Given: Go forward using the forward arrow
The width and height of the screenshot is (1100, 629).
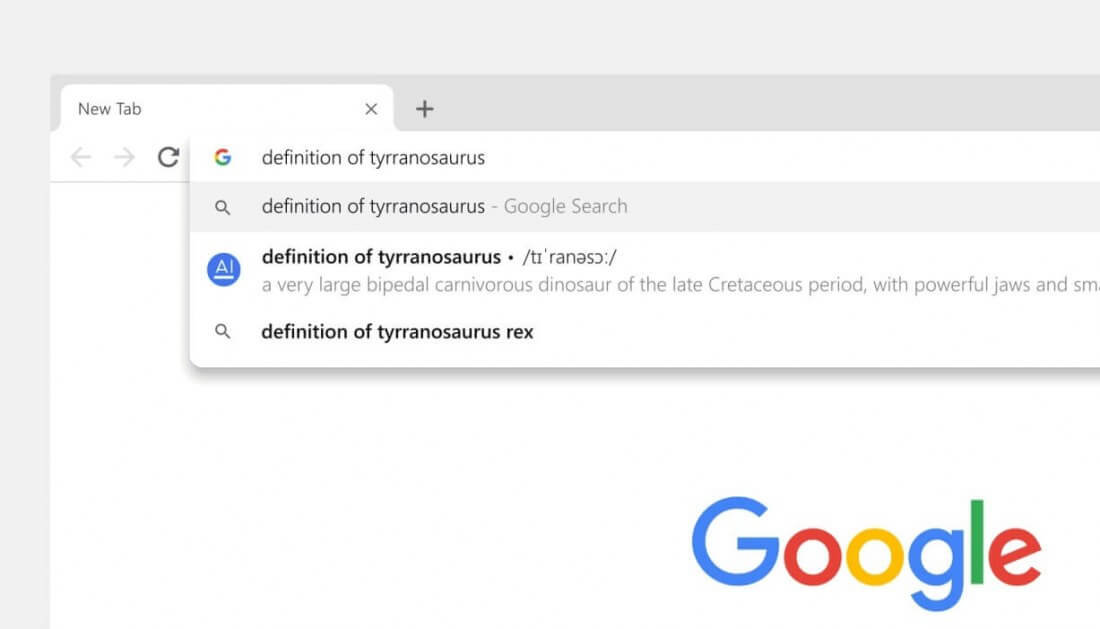Looking at the screenshot, I should point(124,156).
